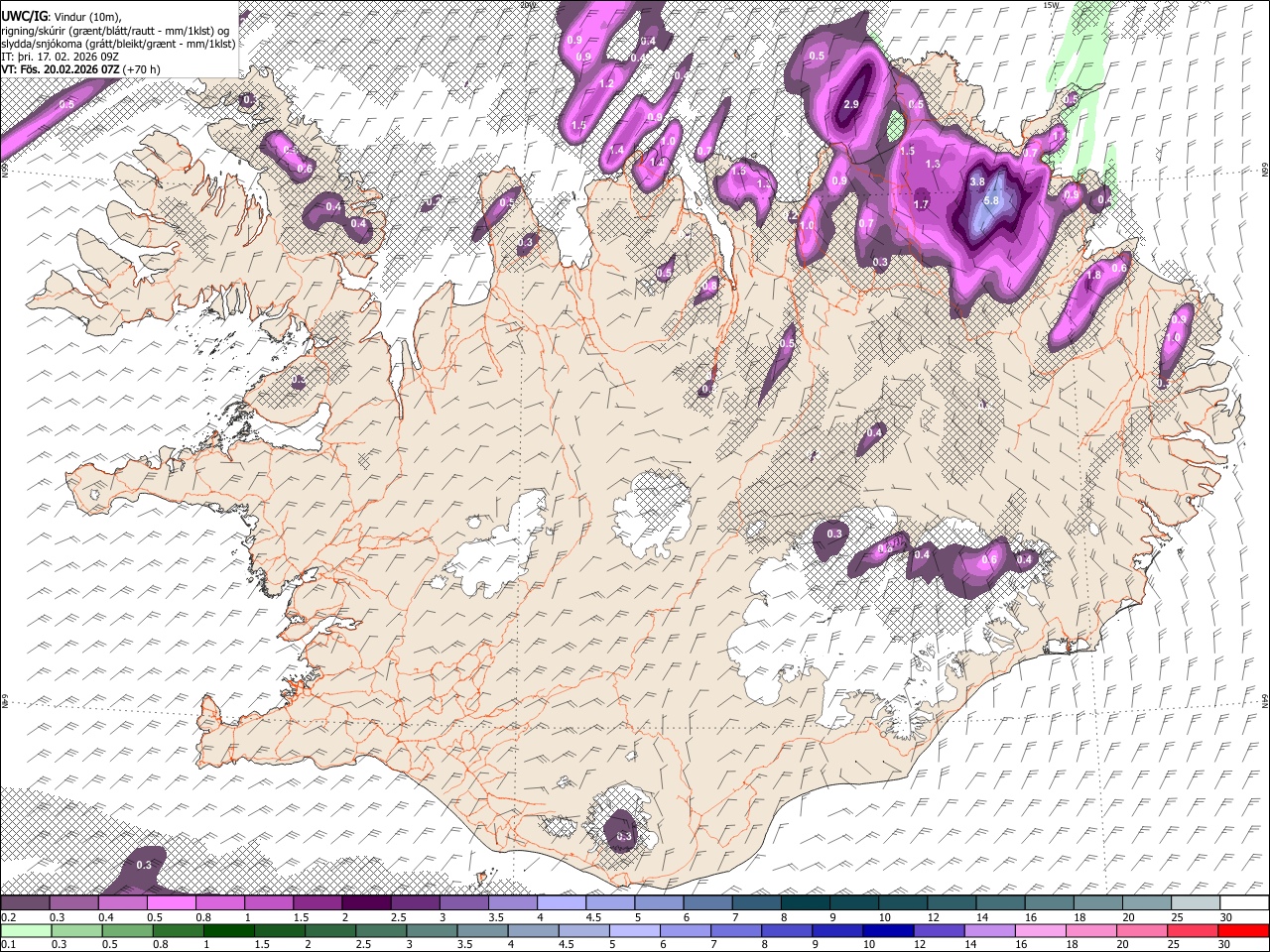Screen dimensions: 1270x952
Task: Click the 0.4 label in the upper legend
Action: coord(105,917)
